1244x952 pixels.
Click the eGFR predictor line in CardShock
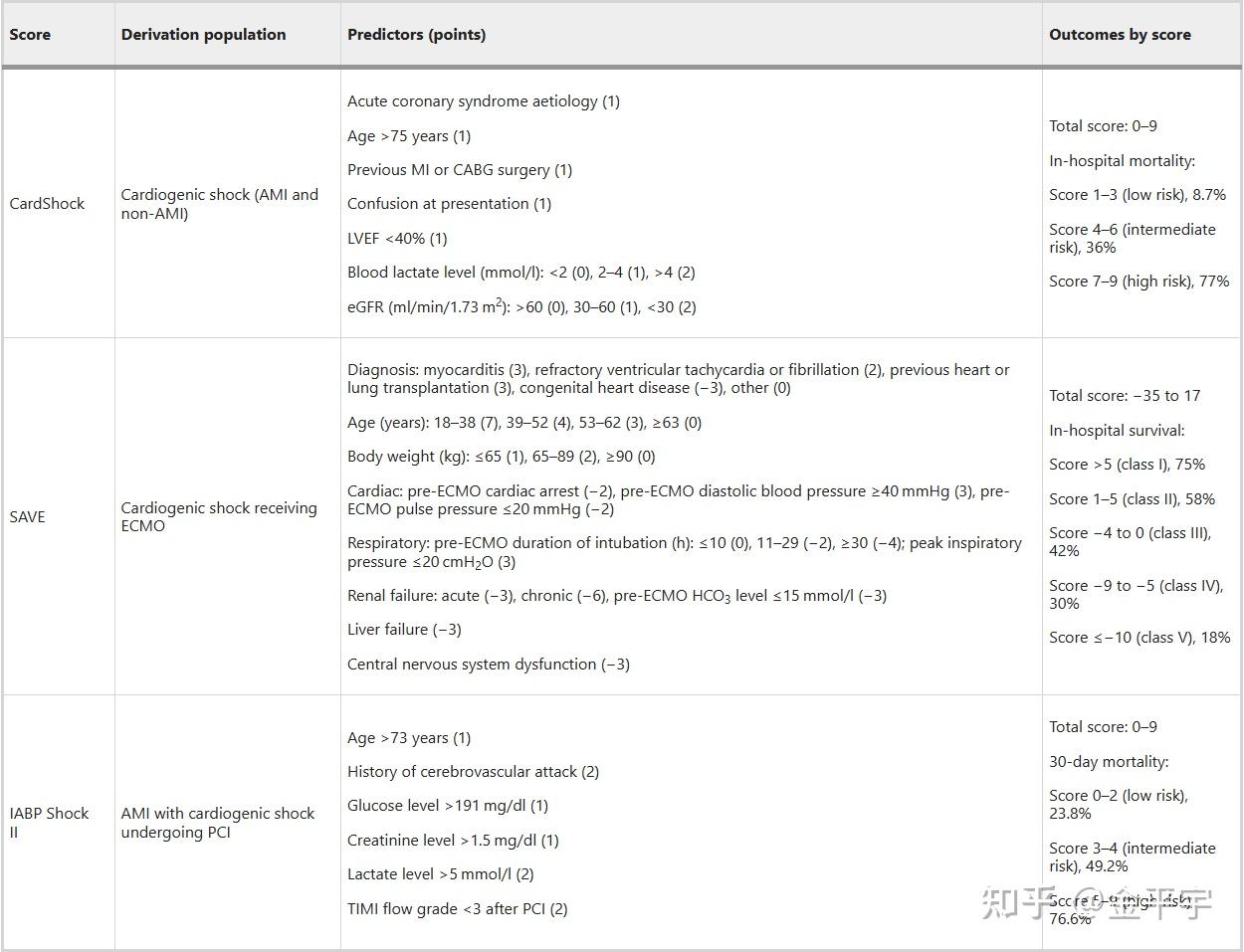click(521, 307)
